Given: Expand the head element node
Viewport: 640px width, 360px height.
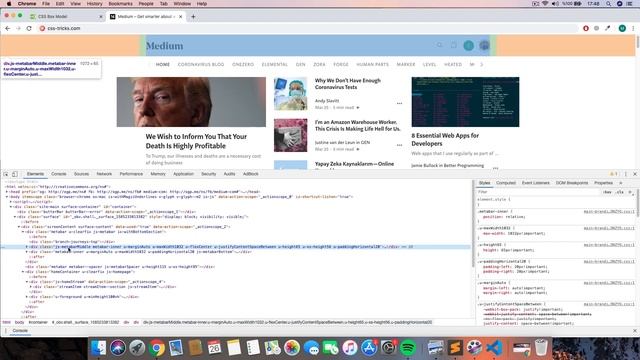Looking at the screenshot, I should click(x=7, y=192).
